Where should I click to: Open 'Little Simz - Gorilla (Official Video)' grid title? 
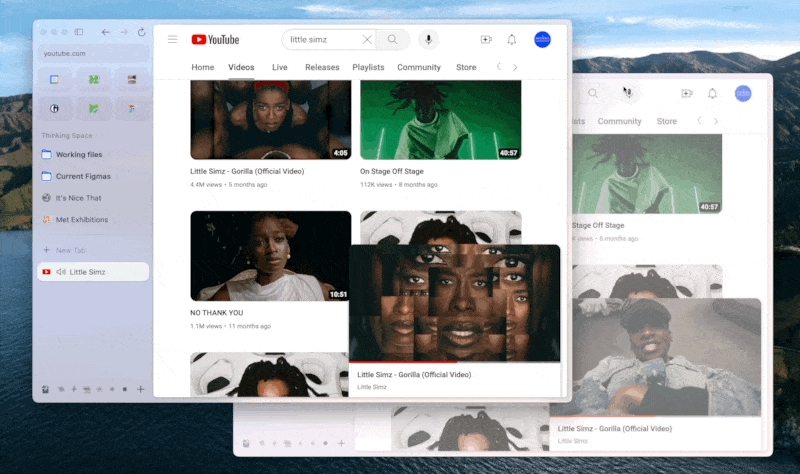247,171
